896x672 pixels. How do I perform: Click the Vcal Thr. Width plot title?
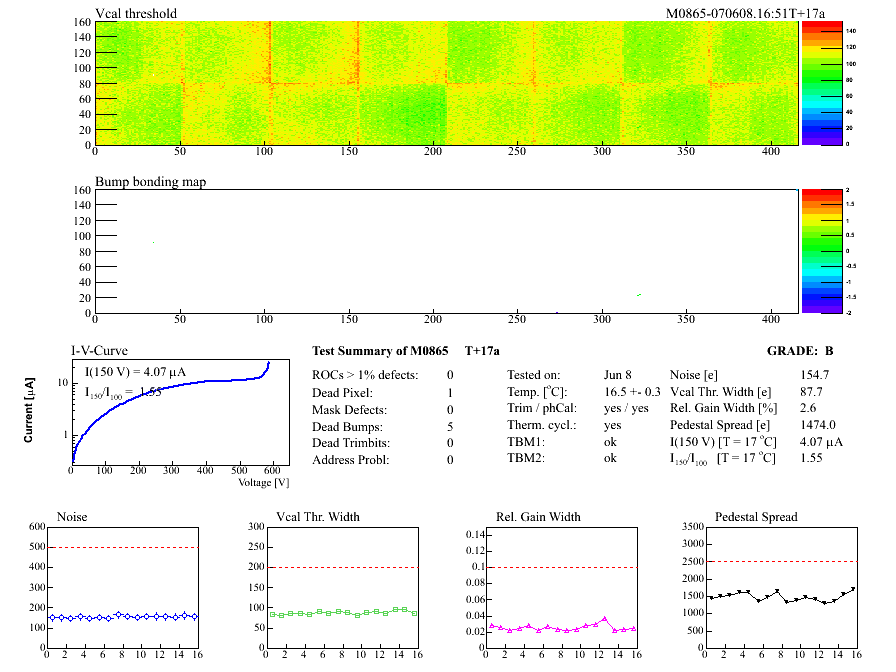click(x=318, y=517)
